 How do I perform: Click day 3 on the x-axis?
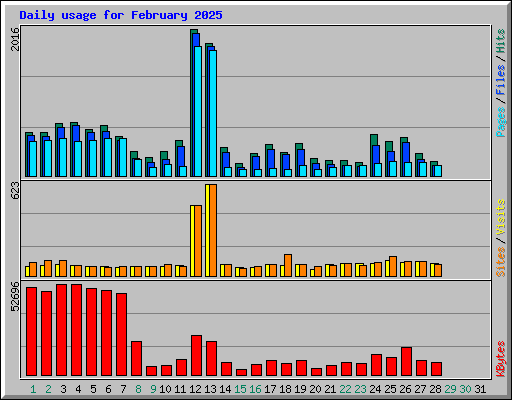[x=63, y=389]
